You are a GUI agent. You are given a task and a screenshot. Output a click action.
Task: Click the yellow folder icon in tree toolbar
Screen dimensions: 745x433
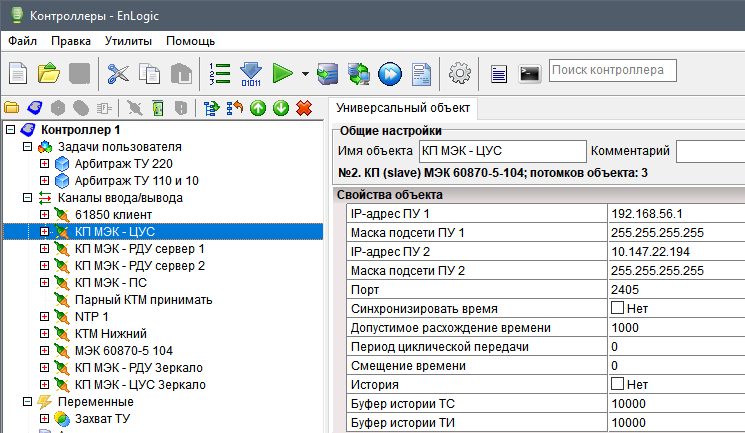(11, 108)
